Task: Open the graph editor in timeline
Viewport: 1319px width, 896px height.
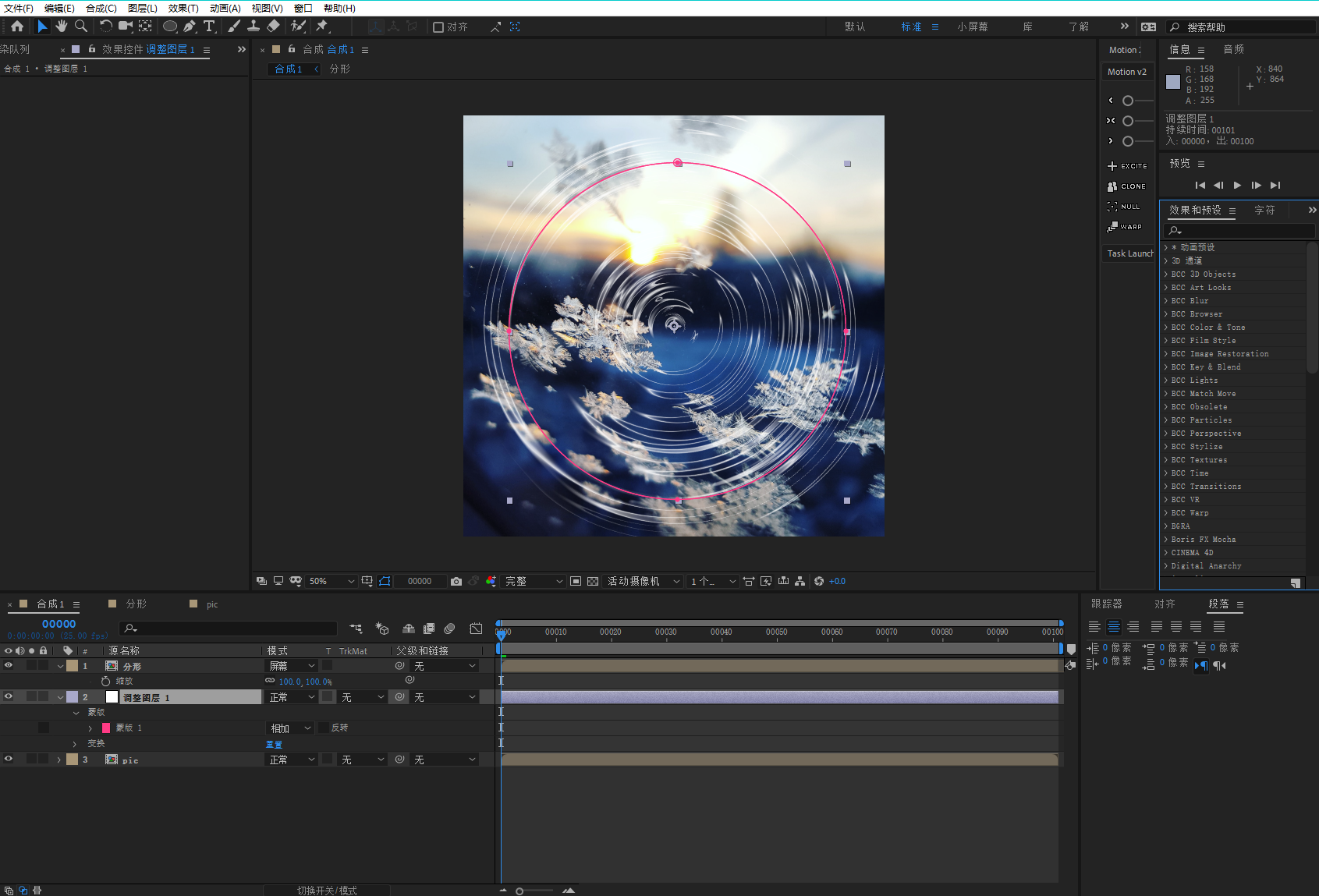Action: tap(476, 629)
